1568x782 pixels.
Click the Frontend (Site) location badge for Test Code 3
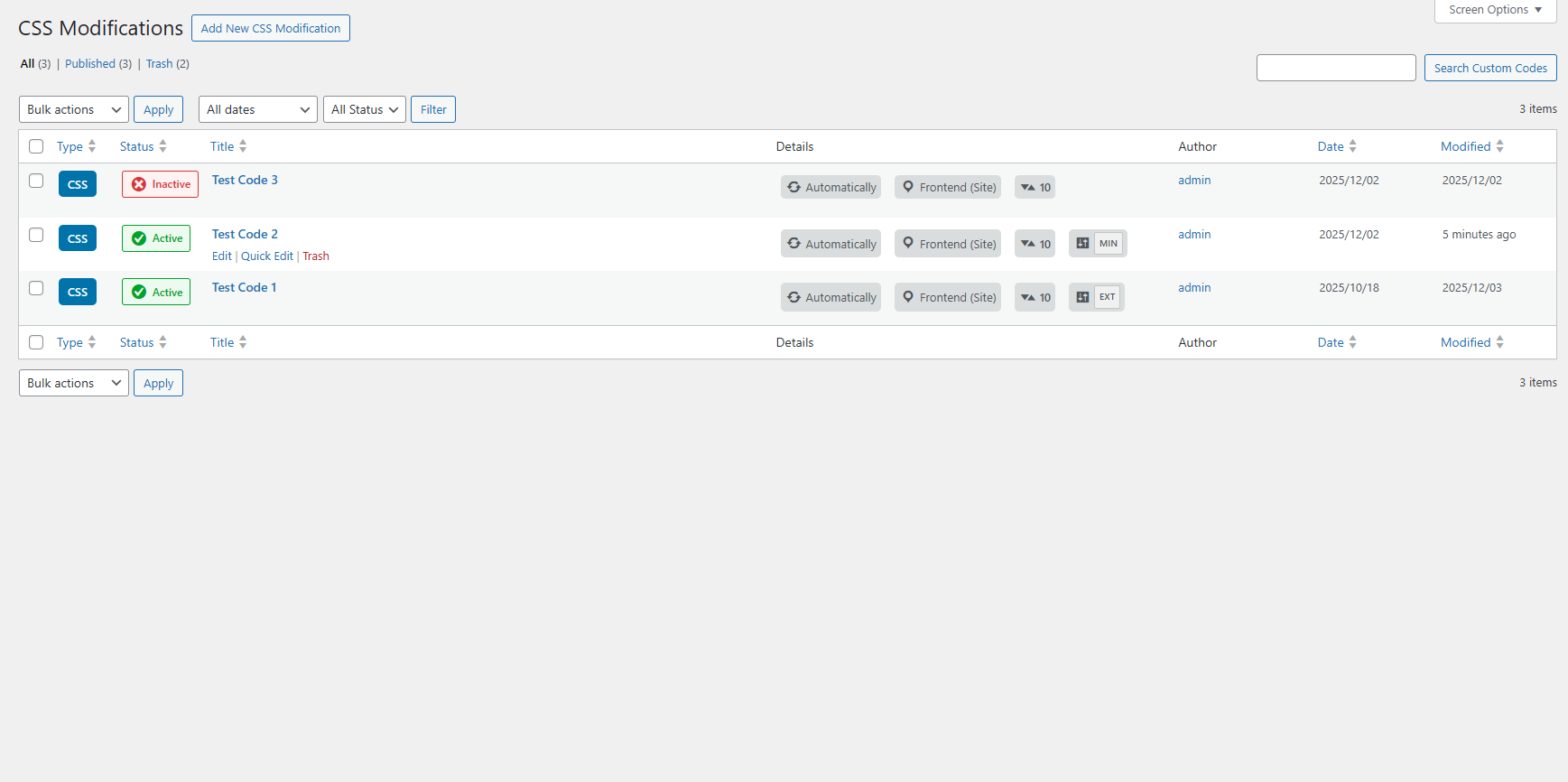point(948,187)
